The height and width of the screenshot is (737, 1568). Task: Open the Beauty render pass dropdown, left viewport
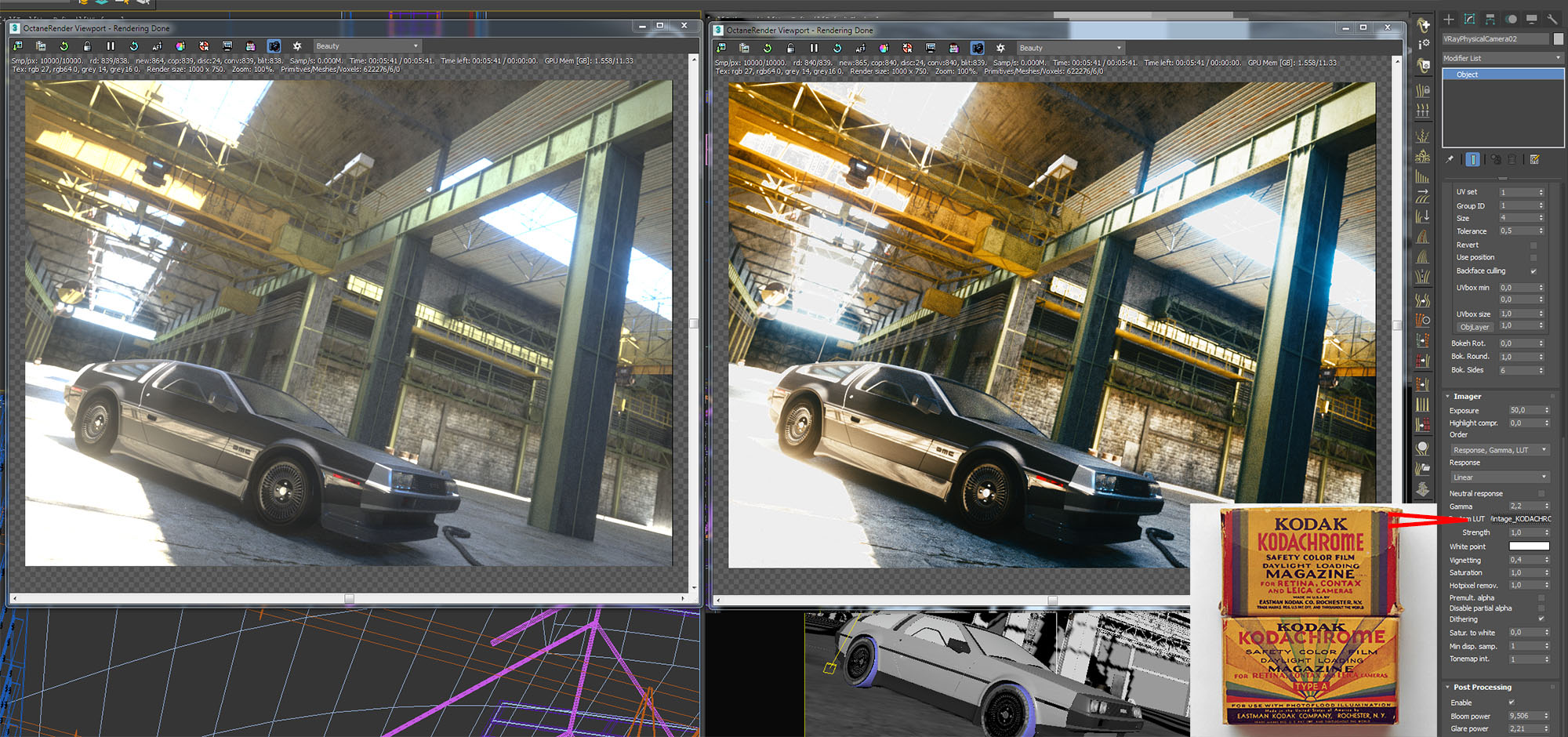(x=367, y=46)
